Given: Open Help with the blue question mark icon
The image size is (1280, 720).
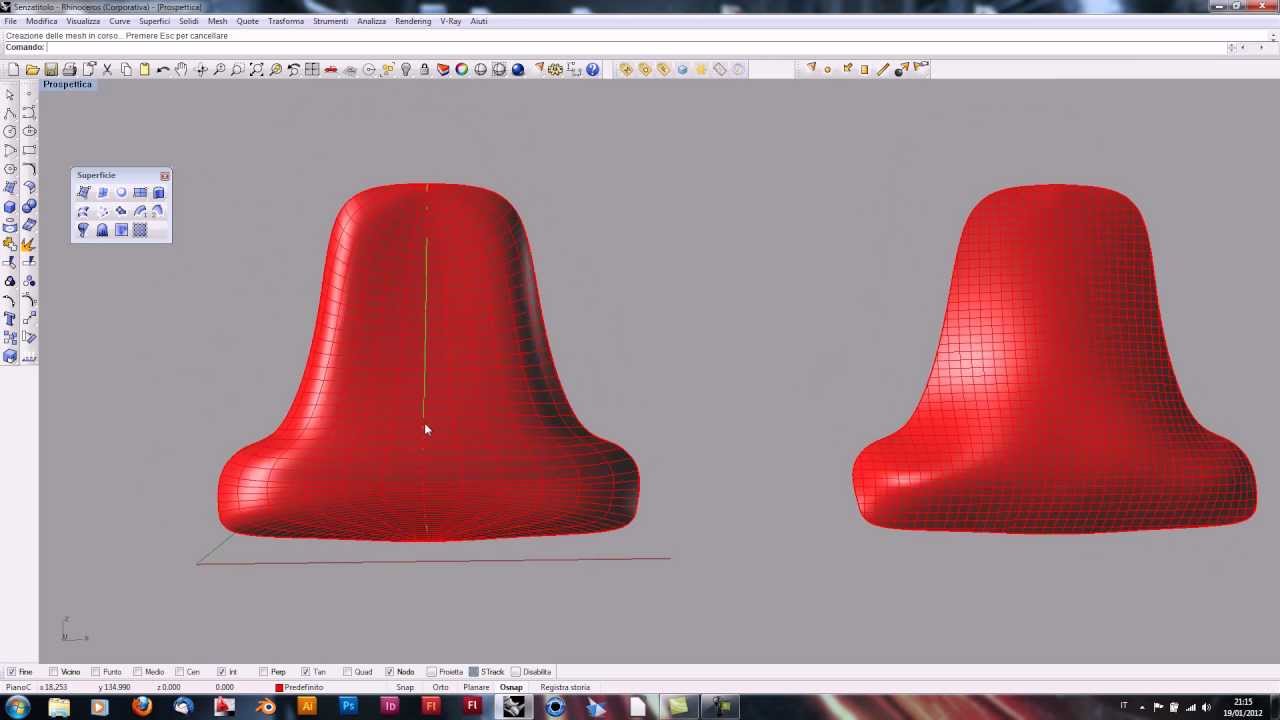Looking at the screenshot, I should (x=592, y=69).
